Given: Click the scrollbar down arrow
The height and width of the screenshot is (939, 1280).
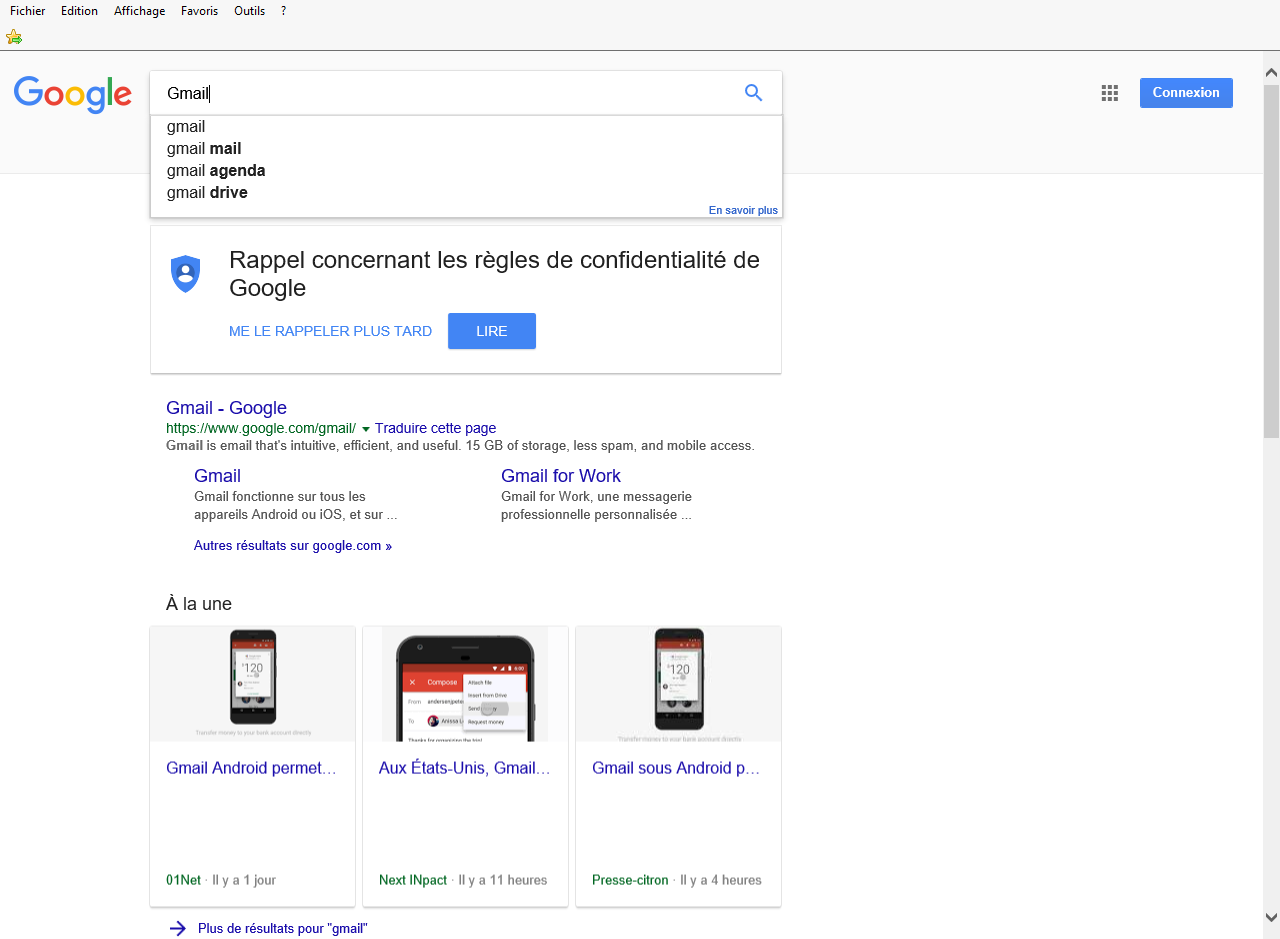Looking at the screenshot, I should tap(1271, 917).
